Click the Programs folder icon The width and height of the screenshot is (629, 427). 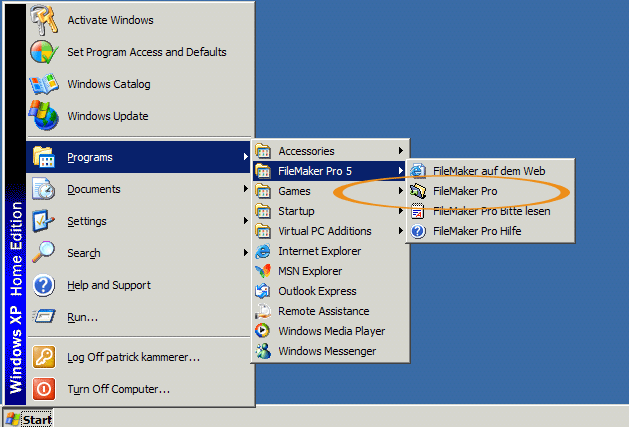pyautogui.click(x=44, y=157)
